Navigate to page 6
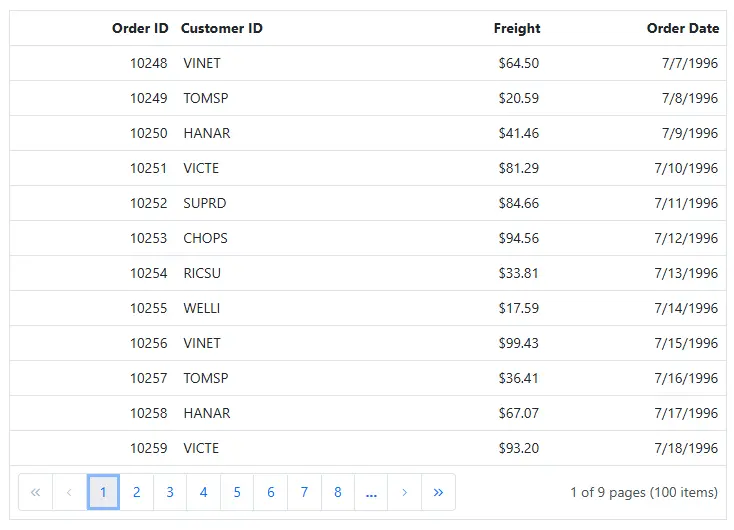734x530 pixels. 271,492
